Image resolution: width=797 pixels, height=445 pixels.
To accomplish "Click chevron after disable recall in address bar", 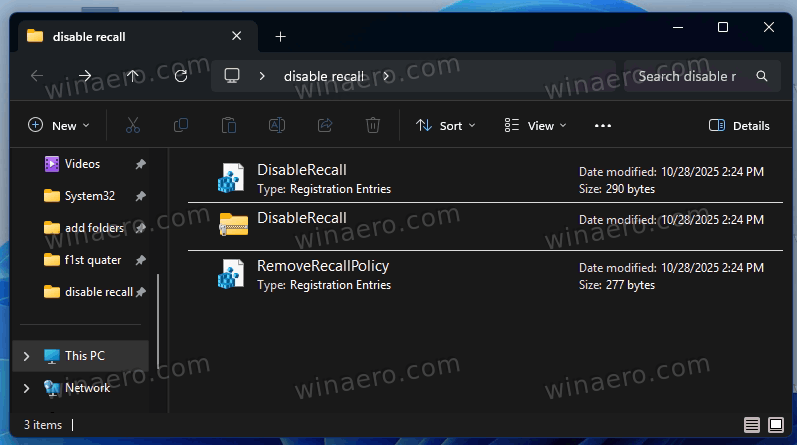I will coord(386,76).
